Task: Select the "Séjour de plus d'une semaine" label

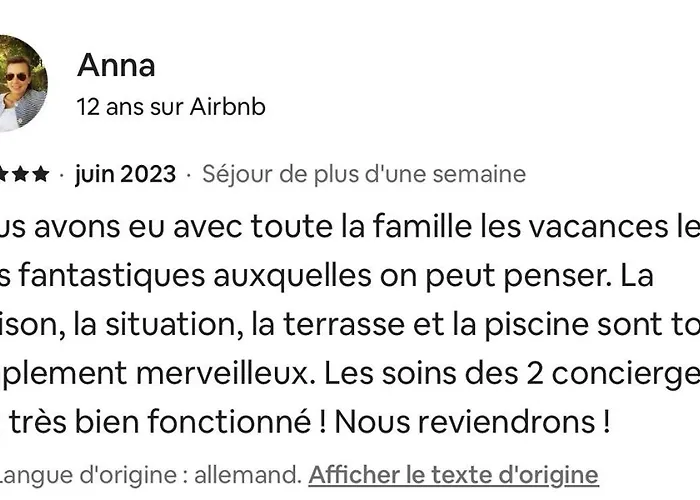Action: [364, 174]
